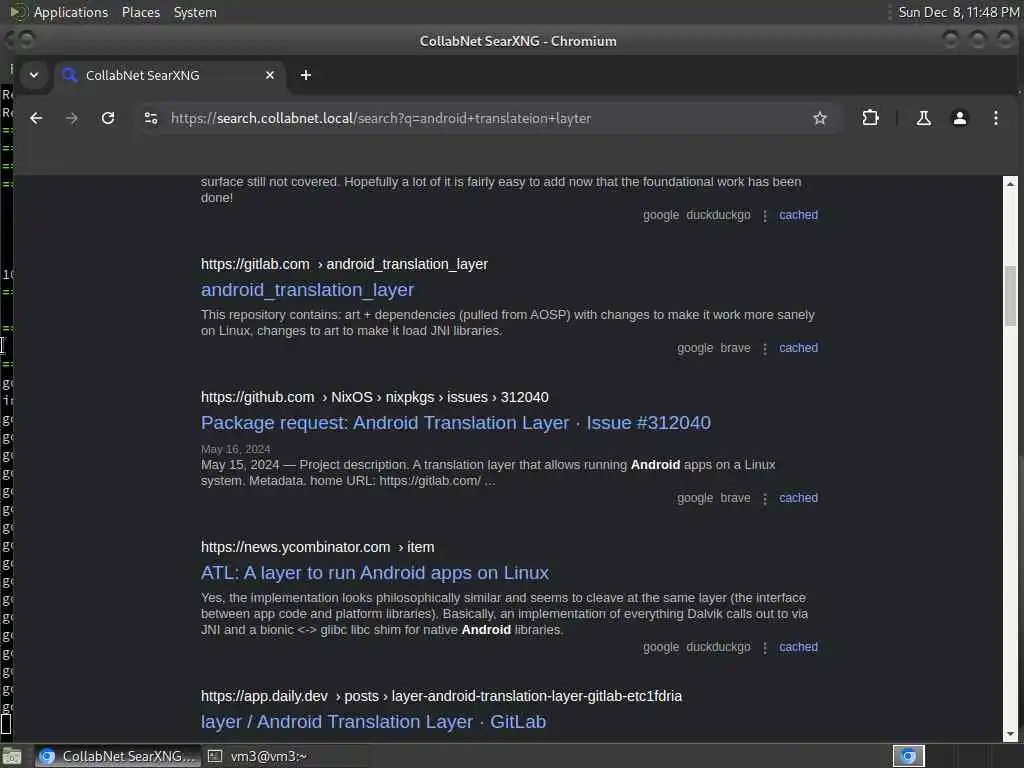1024x768 pixels.
Task: Open the Applications menu
Action: (x=71, y=12)
